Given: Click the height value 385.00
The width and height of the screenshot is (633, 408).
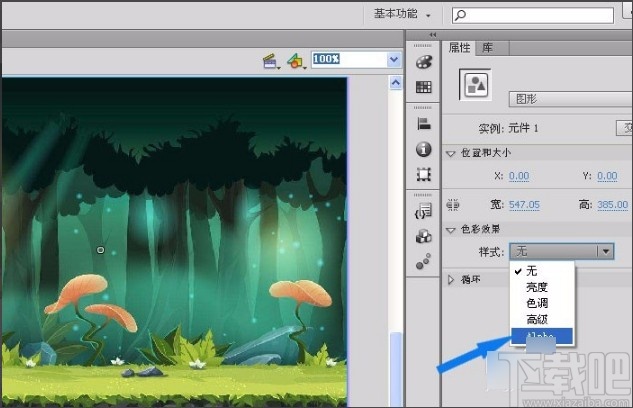Looking at the screenshot, I should pyautogui.click(x=612, y=205).
